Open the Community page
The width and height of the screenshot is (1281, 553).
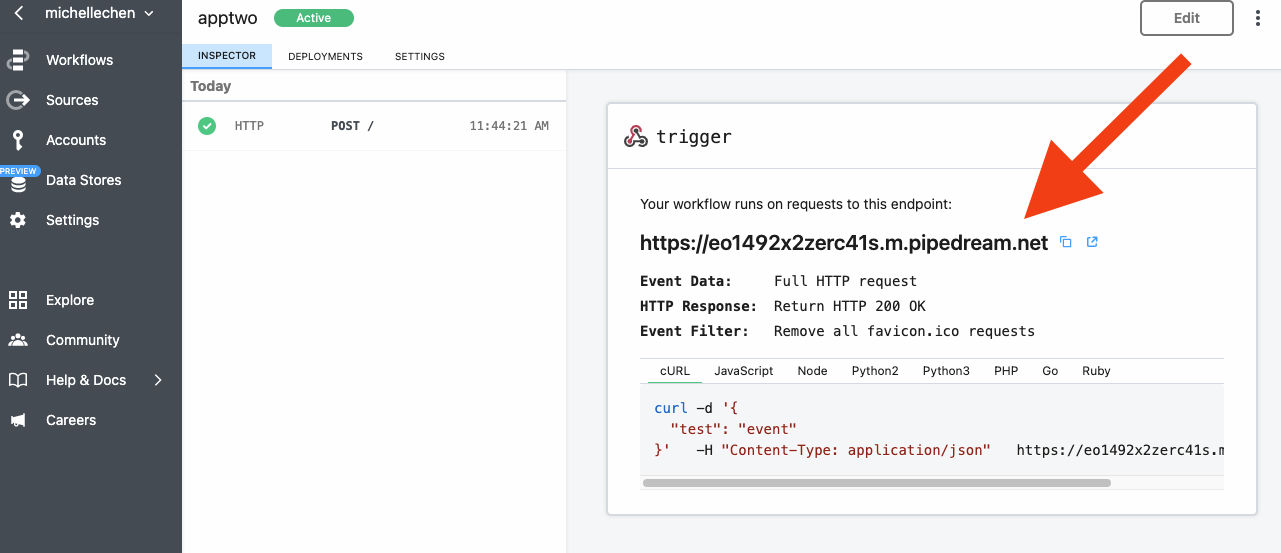coord(83,340)
